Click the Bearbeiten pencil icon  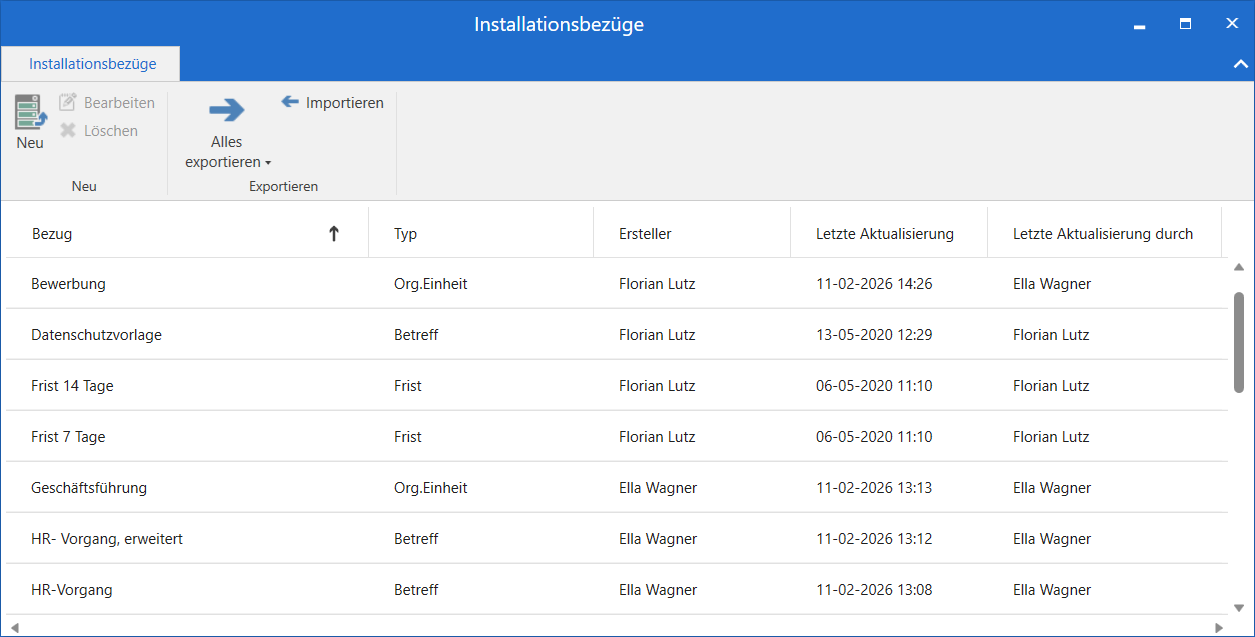pyautogui.click(x=68, y=103)
